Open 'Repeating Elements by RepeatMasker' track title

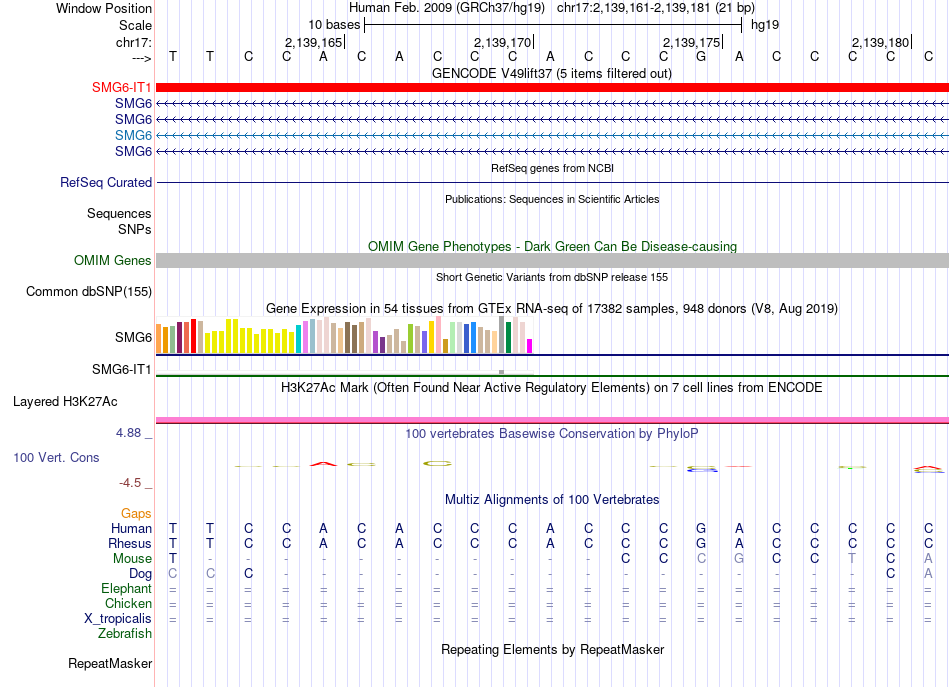tap(552, 649)
